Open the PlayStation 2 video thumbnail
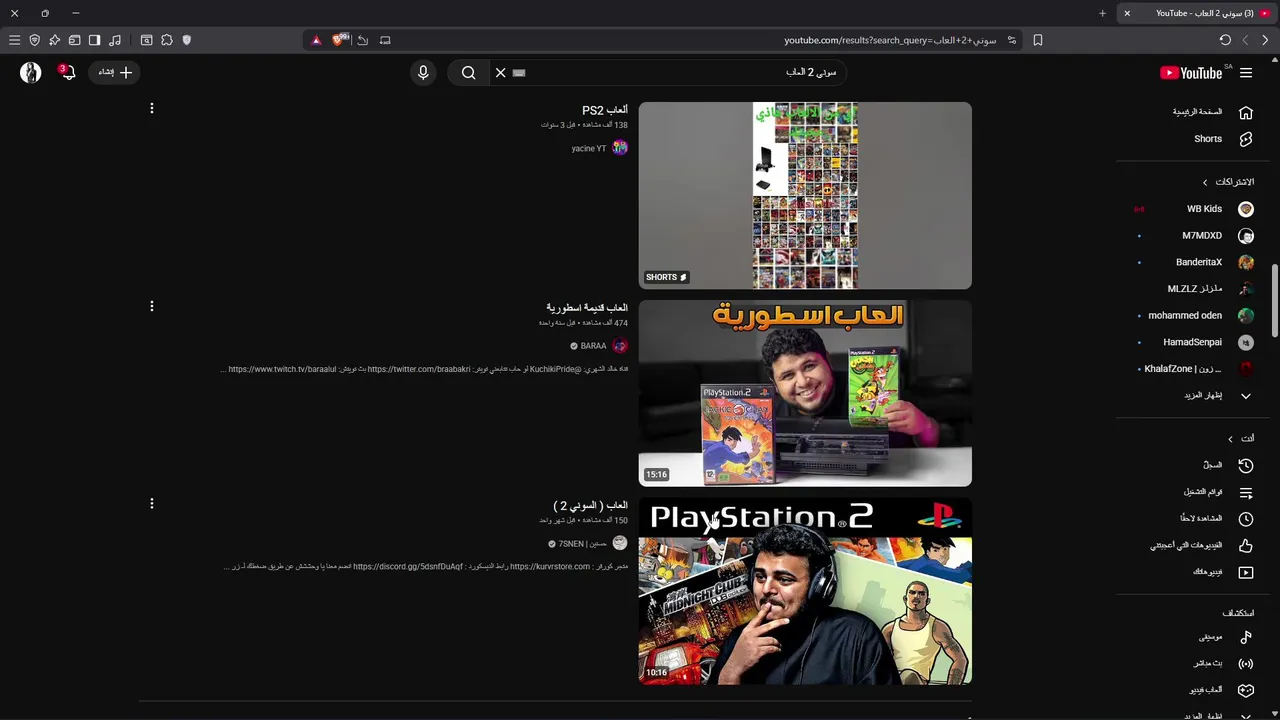 click(x=805, y=591)
